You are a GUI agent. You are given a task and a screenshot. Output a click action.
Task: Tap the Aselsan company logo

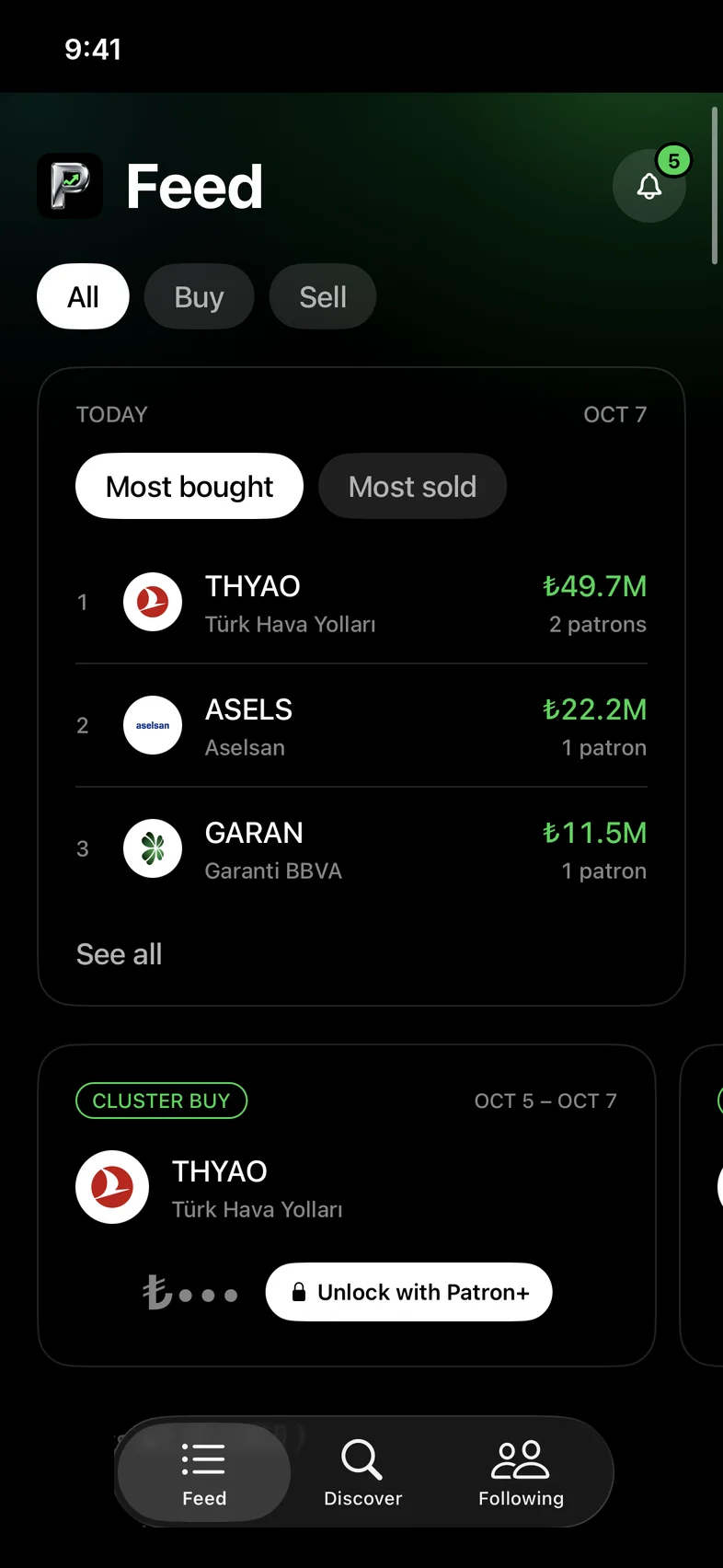[153, 725]
